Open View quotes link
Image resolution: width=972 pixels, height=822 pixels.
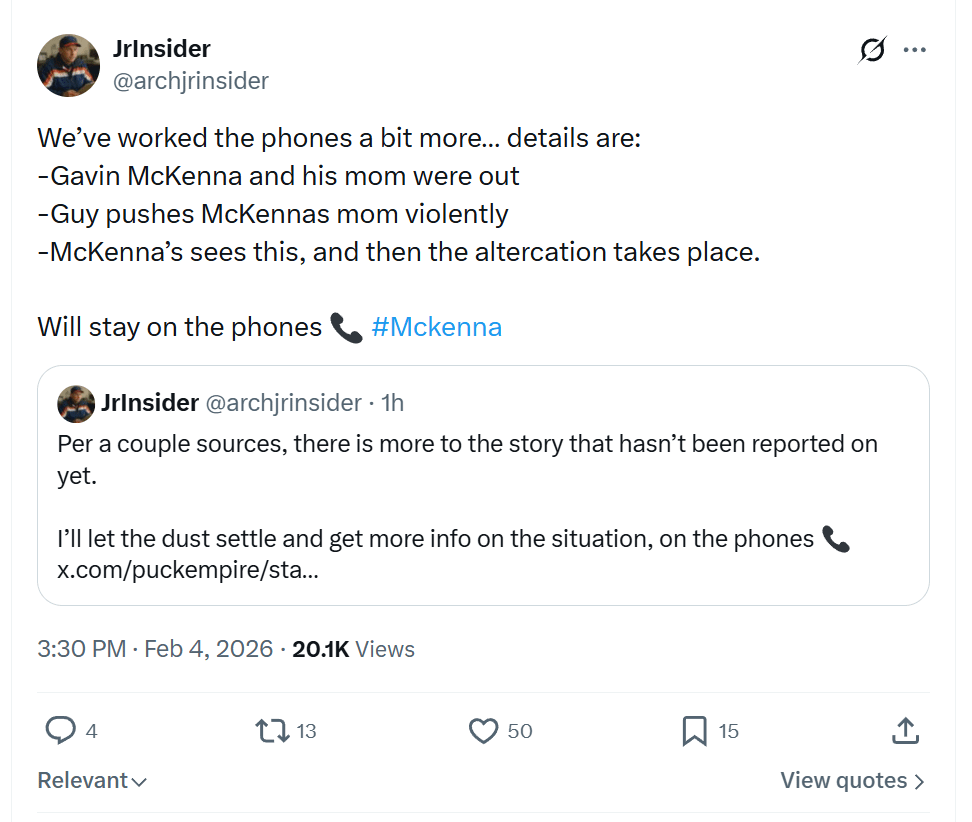852,781
